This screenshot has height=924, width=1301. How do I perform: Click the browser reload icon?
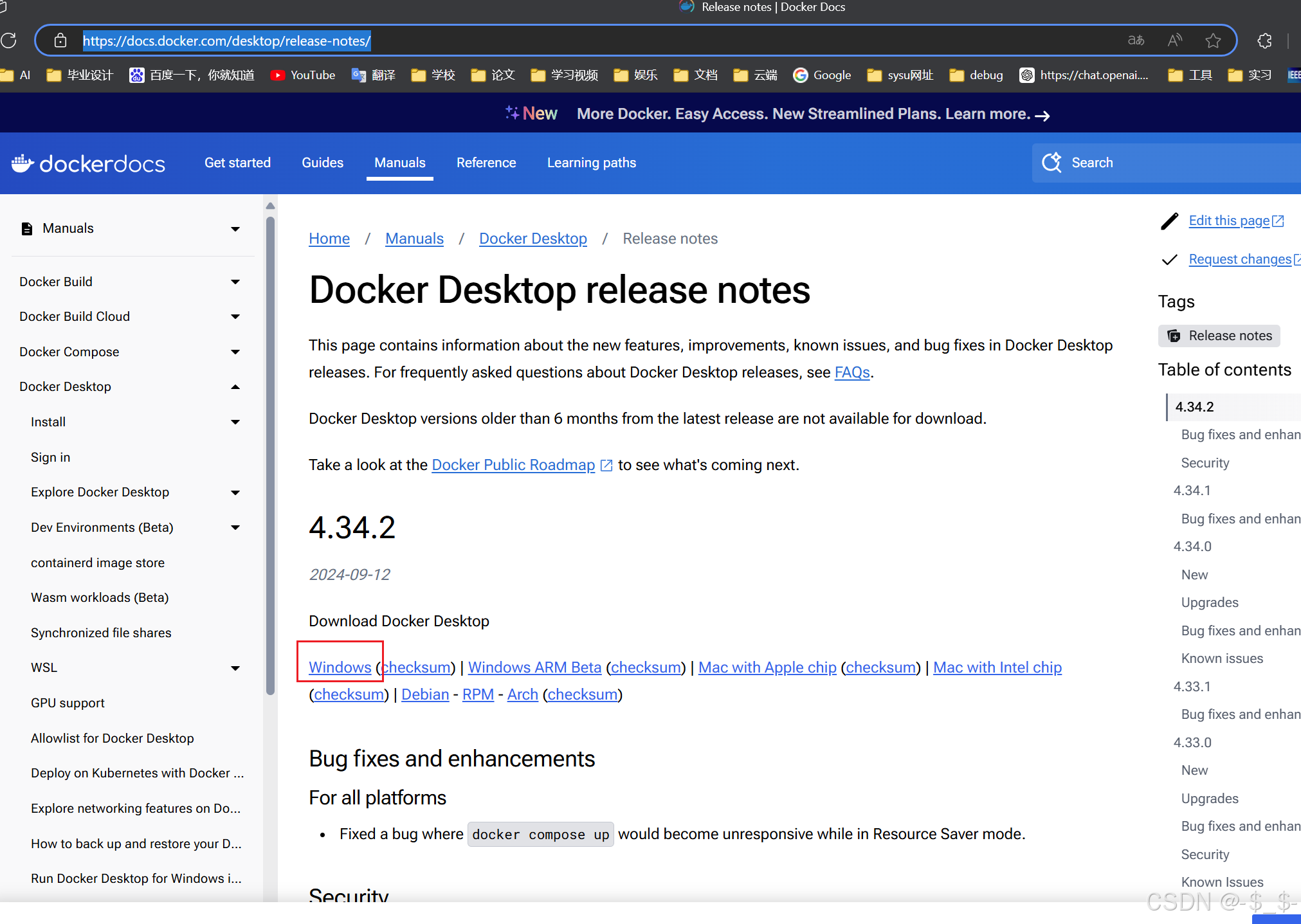tap(8, 41)
